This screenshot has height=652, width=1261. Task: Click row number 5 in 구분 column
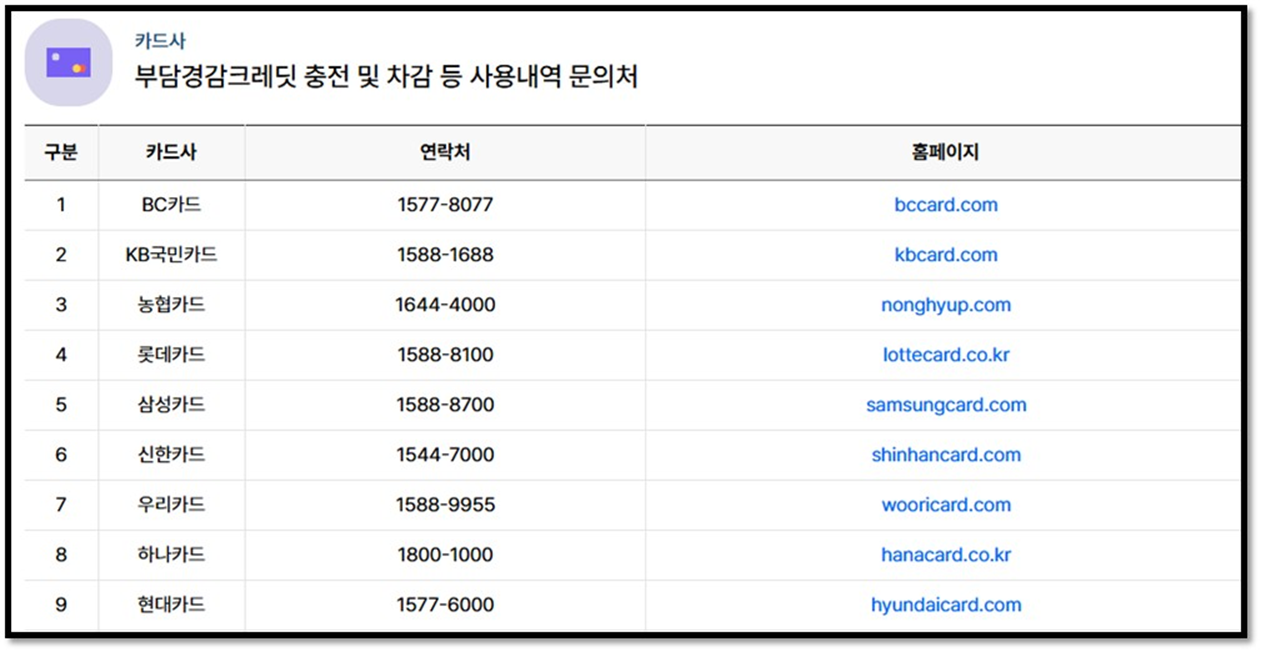pyautogui.click(x=61, y=405)
